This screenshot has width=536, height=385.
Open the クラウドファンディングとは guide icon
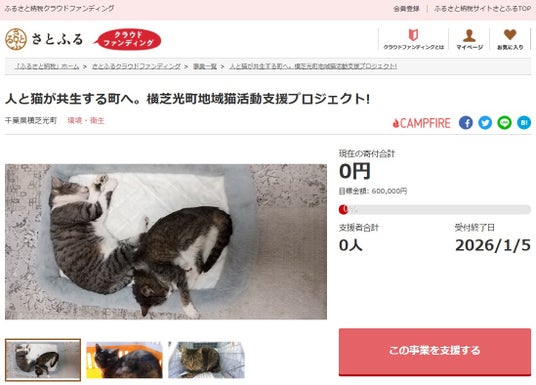pos(413,35)
